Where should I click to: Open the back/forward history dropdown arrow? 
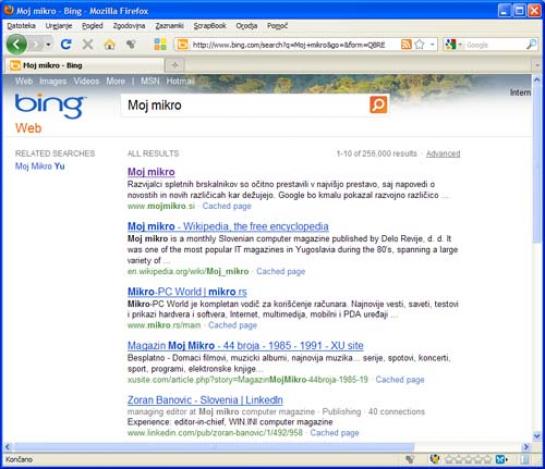point(48,45)
